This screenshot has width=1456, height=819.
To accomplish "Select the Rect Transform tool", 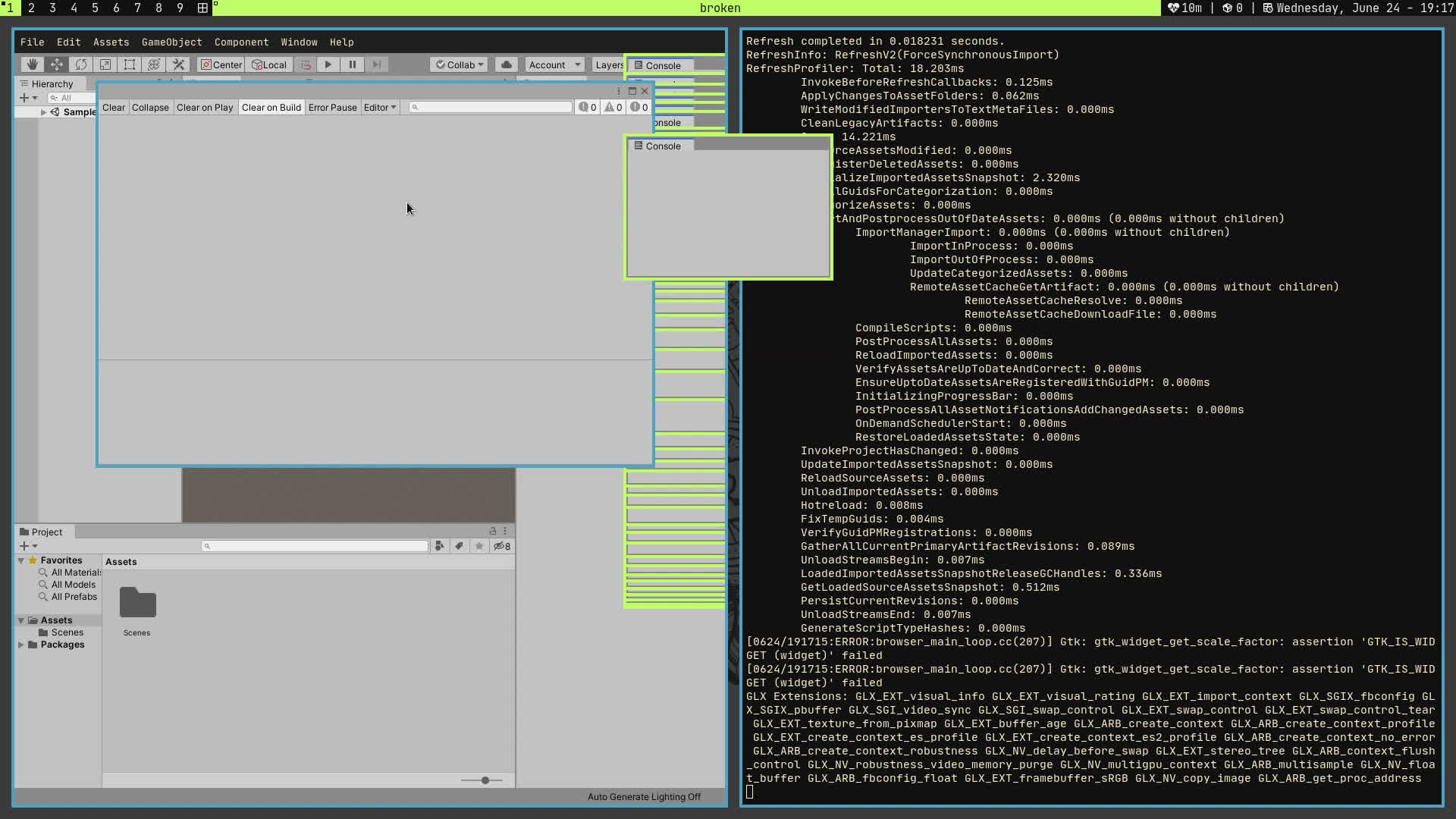I will click(130, 64).
